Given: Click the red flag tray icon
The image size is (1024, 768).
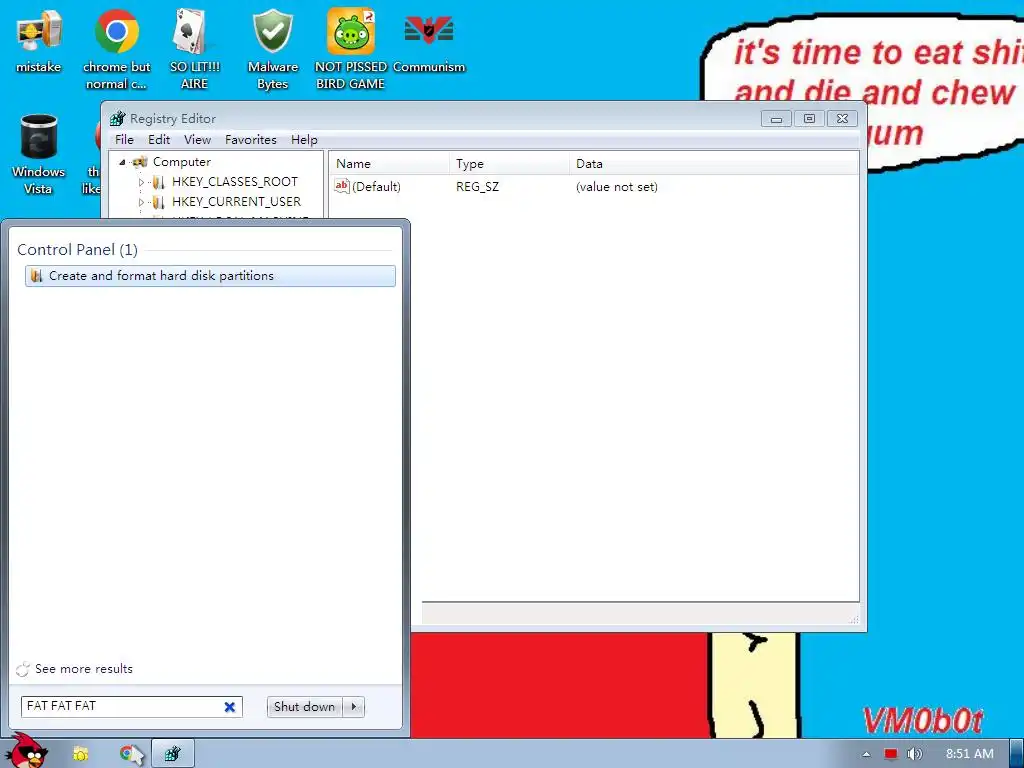Looking at the screenshot, I should [891, 754].
